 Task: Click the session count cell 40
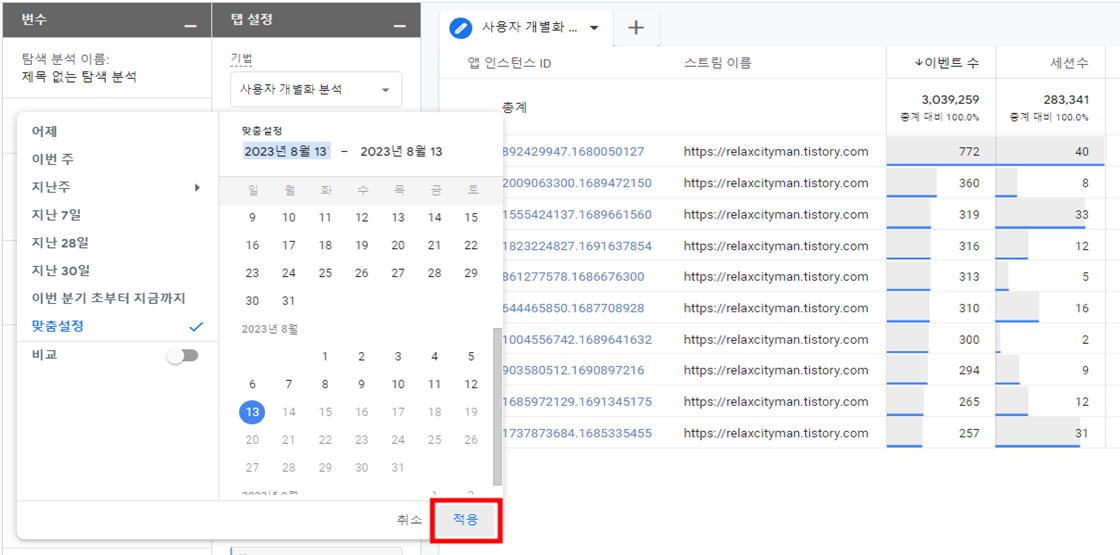[1050, 151]
